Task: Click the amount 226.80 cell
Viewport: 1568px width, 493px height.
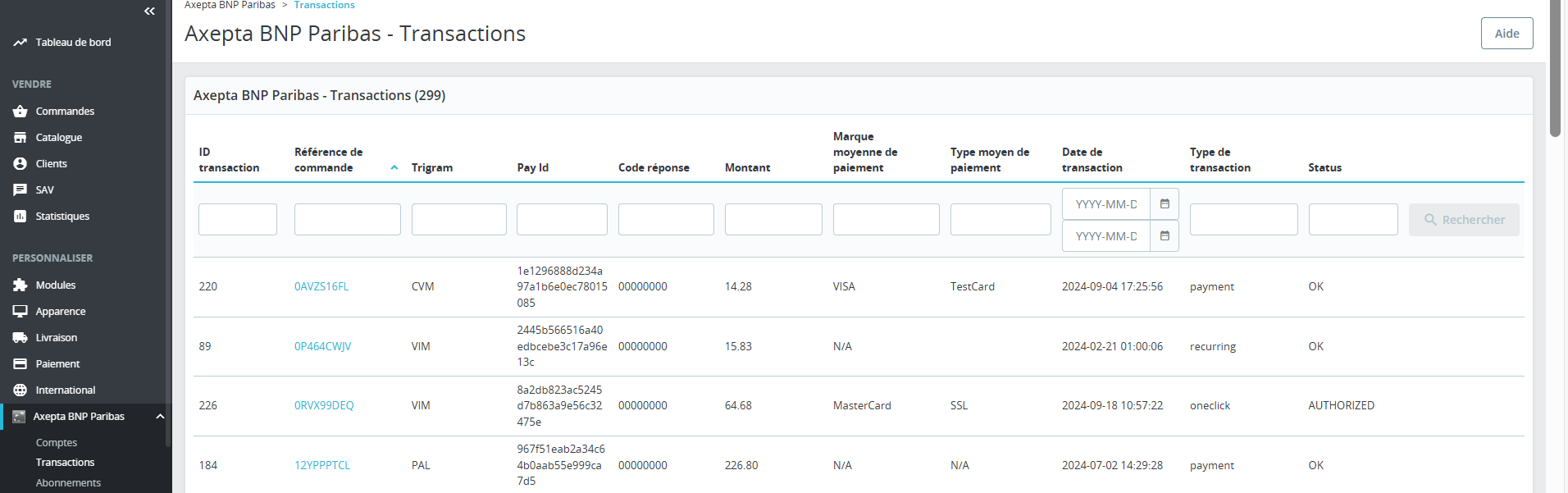Action: click(741, 465)
